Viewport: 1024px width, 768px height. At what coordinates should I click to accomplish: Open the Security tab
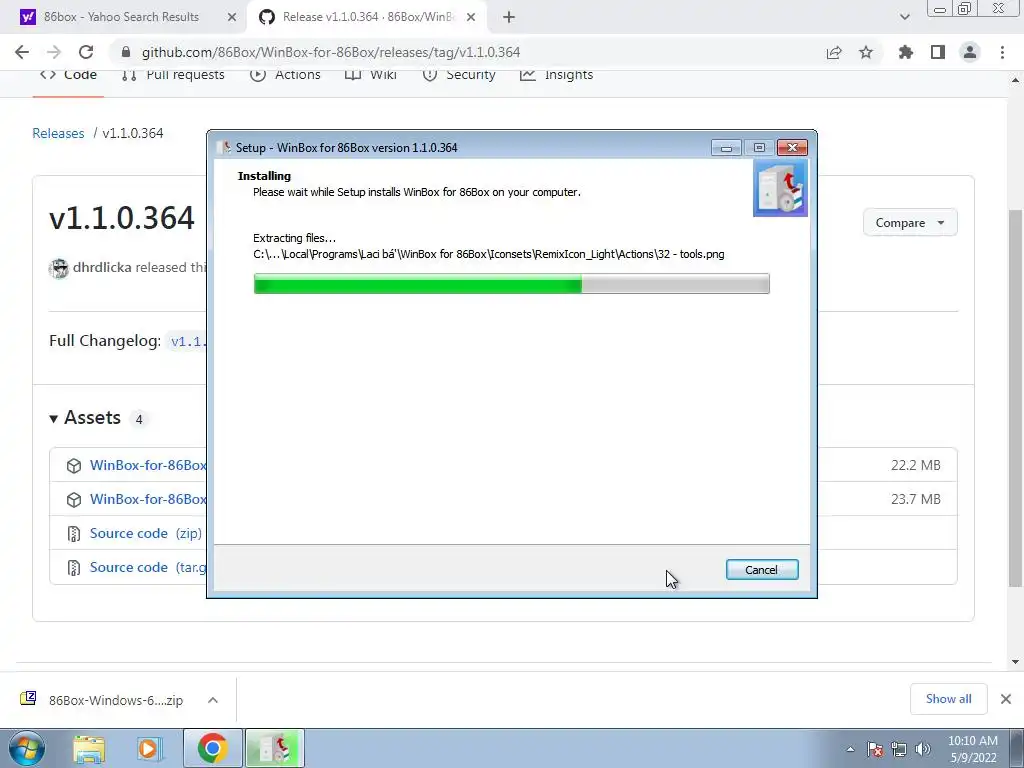pyautogui.click(x=458, y=74)
